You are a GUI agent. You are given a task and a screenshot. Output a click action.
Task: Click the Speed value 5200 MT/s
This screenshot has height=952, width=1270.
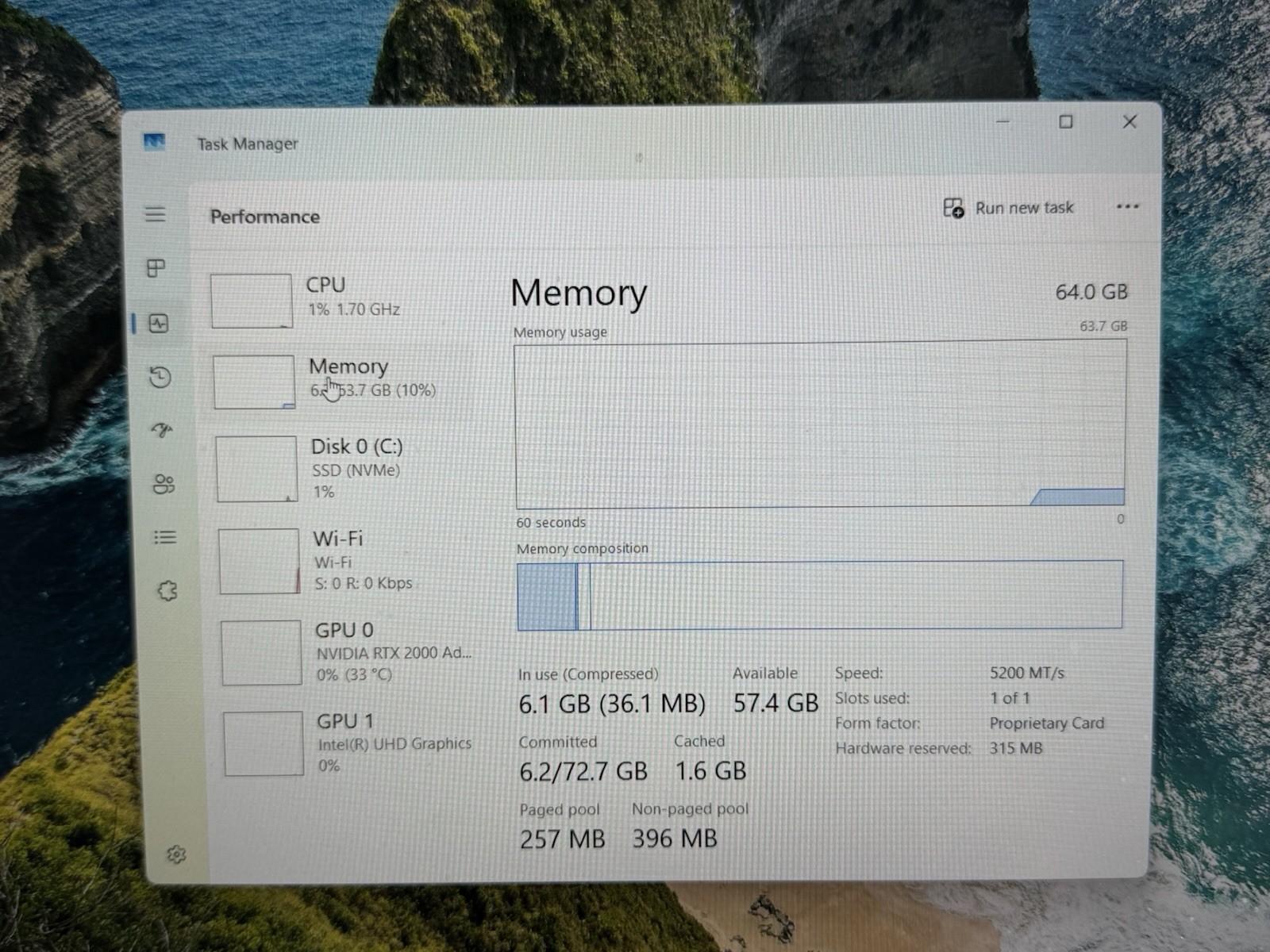click(1026, 673)
